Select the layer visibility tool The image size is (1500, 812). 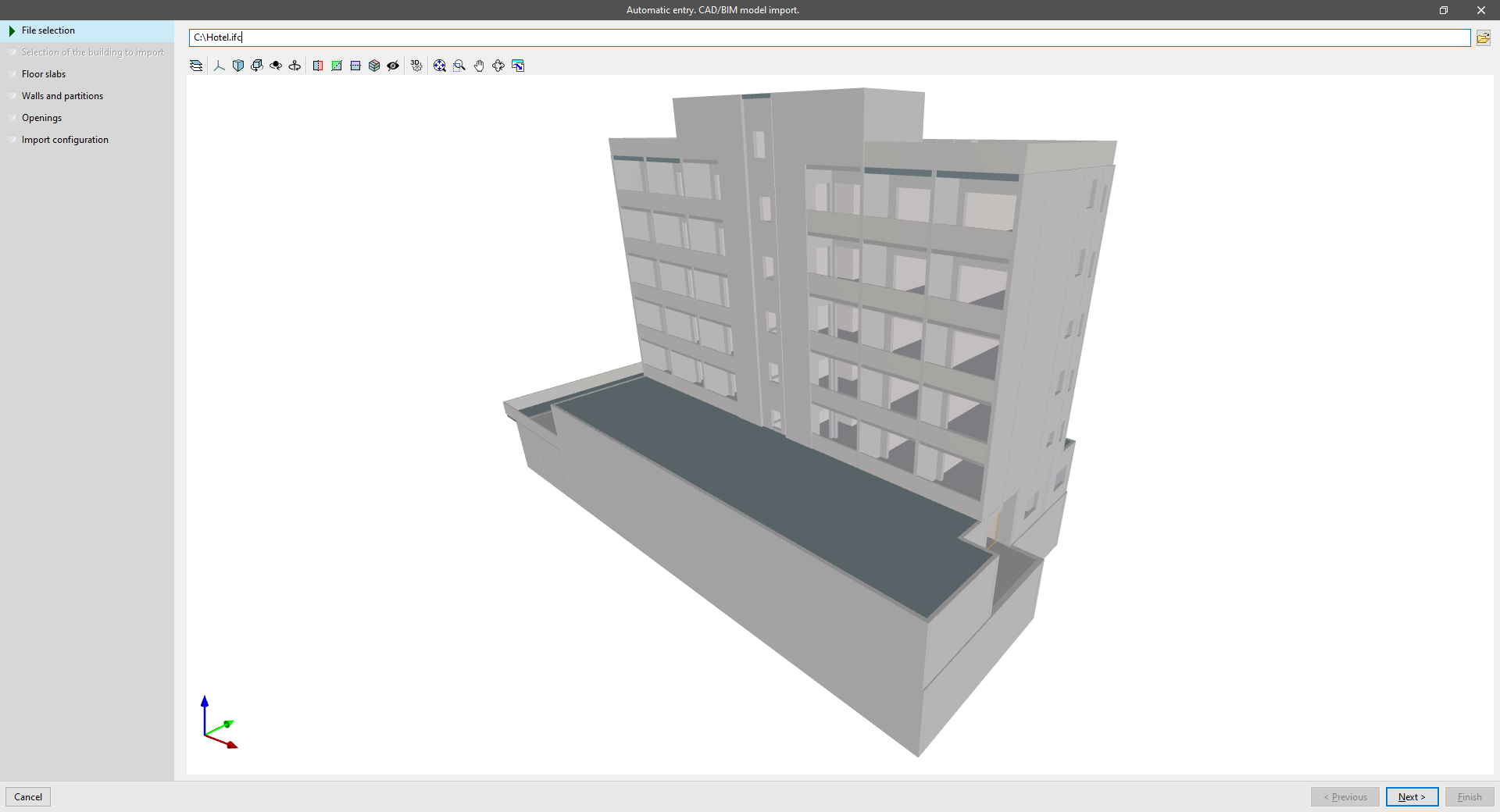click(x=195, y=66)
